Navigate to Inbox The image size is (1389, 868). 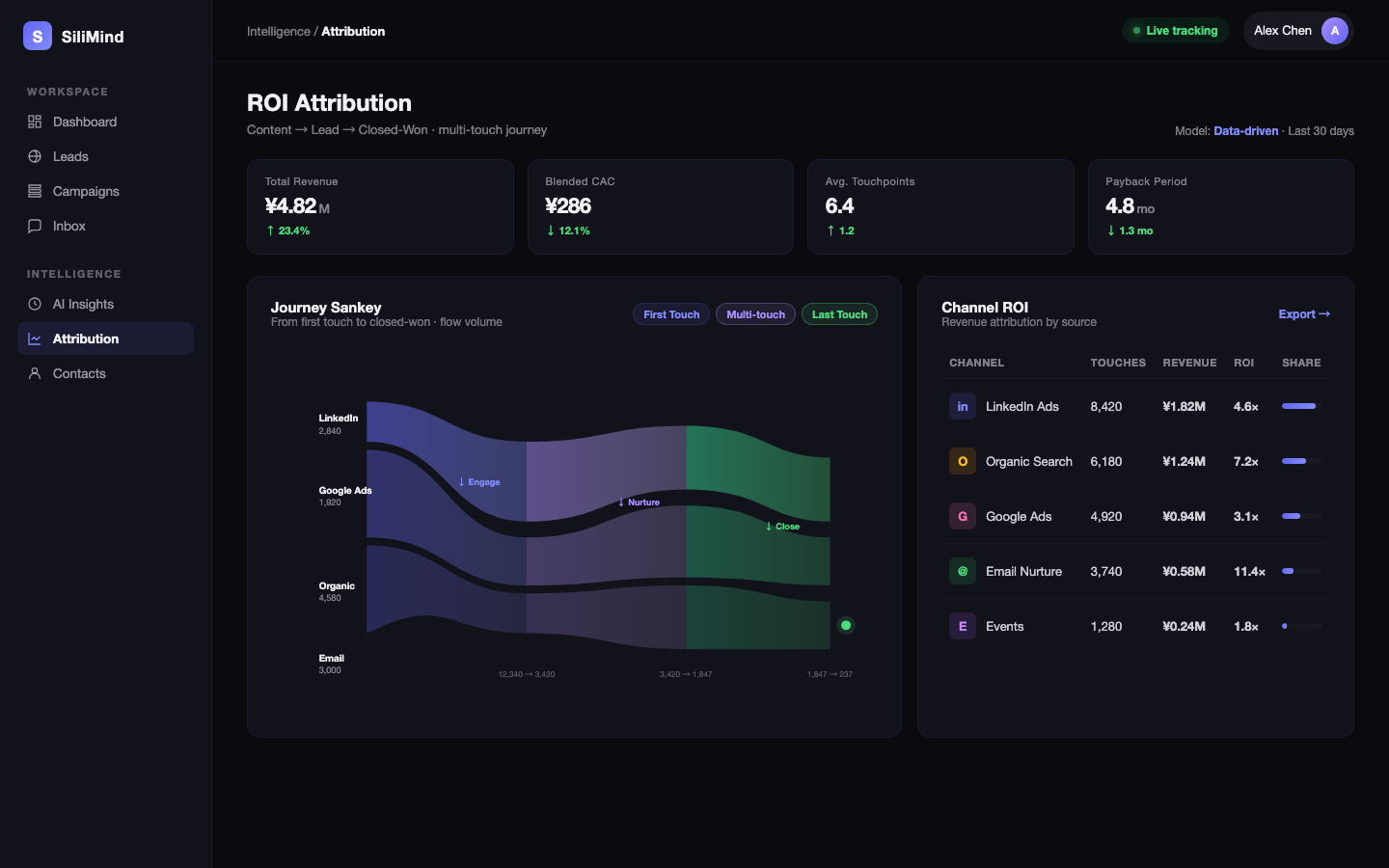pos(106,226)
